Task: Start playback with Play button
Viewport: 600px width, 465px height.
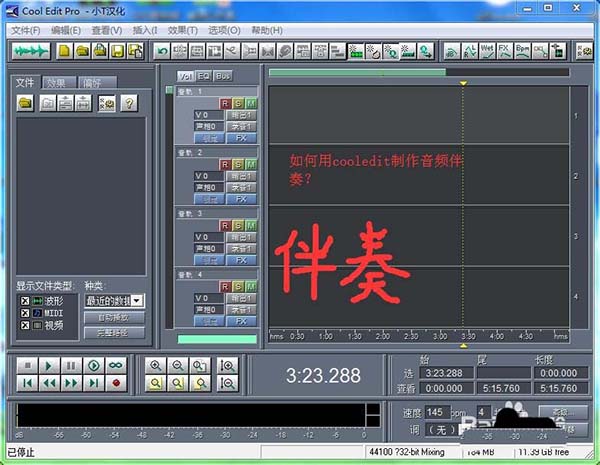Action: pos(49,365)
